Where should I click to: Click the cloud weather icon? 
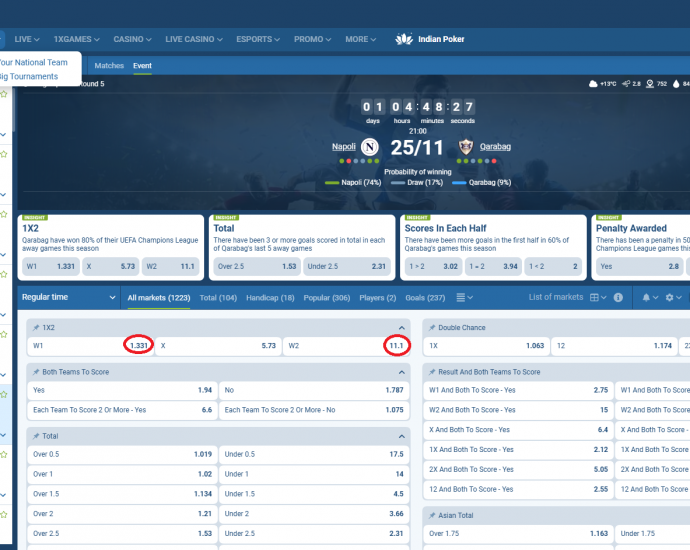tap(593, 84)
